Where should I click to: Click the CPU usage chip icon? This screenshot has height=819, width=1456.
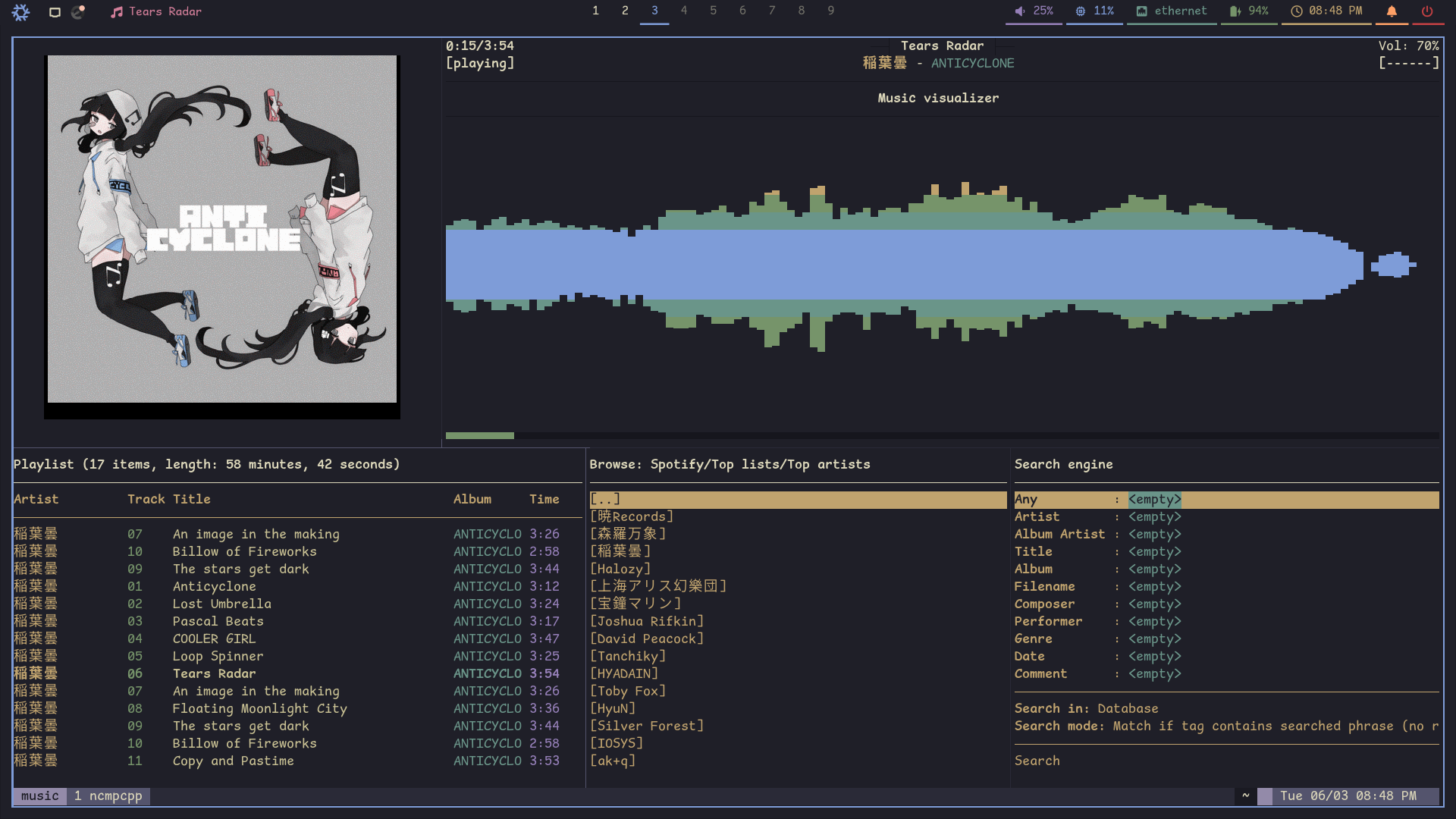click(x=1080, y=11)
